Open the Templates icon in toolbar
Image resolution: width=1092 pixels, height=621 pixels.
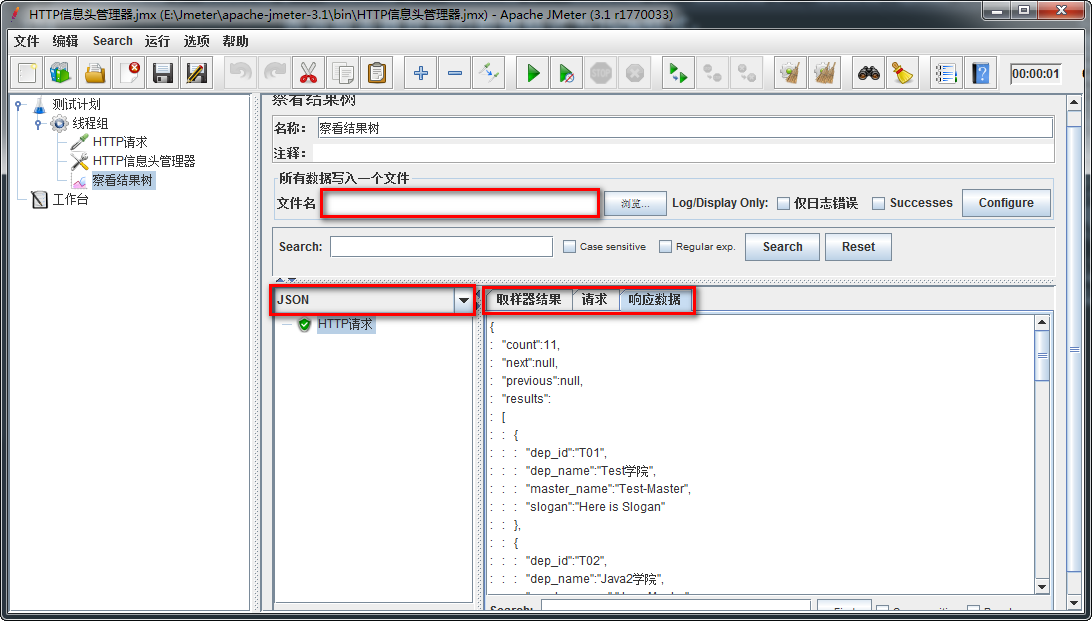click(x=61, y=72)
